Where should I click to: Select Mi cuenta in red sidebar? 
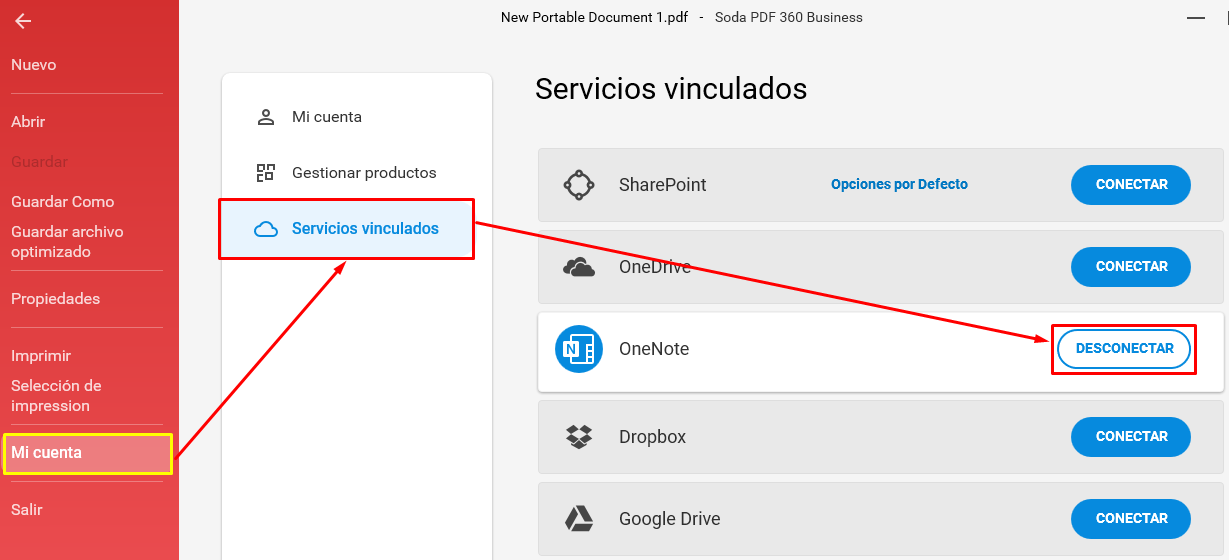click(88, 453)
